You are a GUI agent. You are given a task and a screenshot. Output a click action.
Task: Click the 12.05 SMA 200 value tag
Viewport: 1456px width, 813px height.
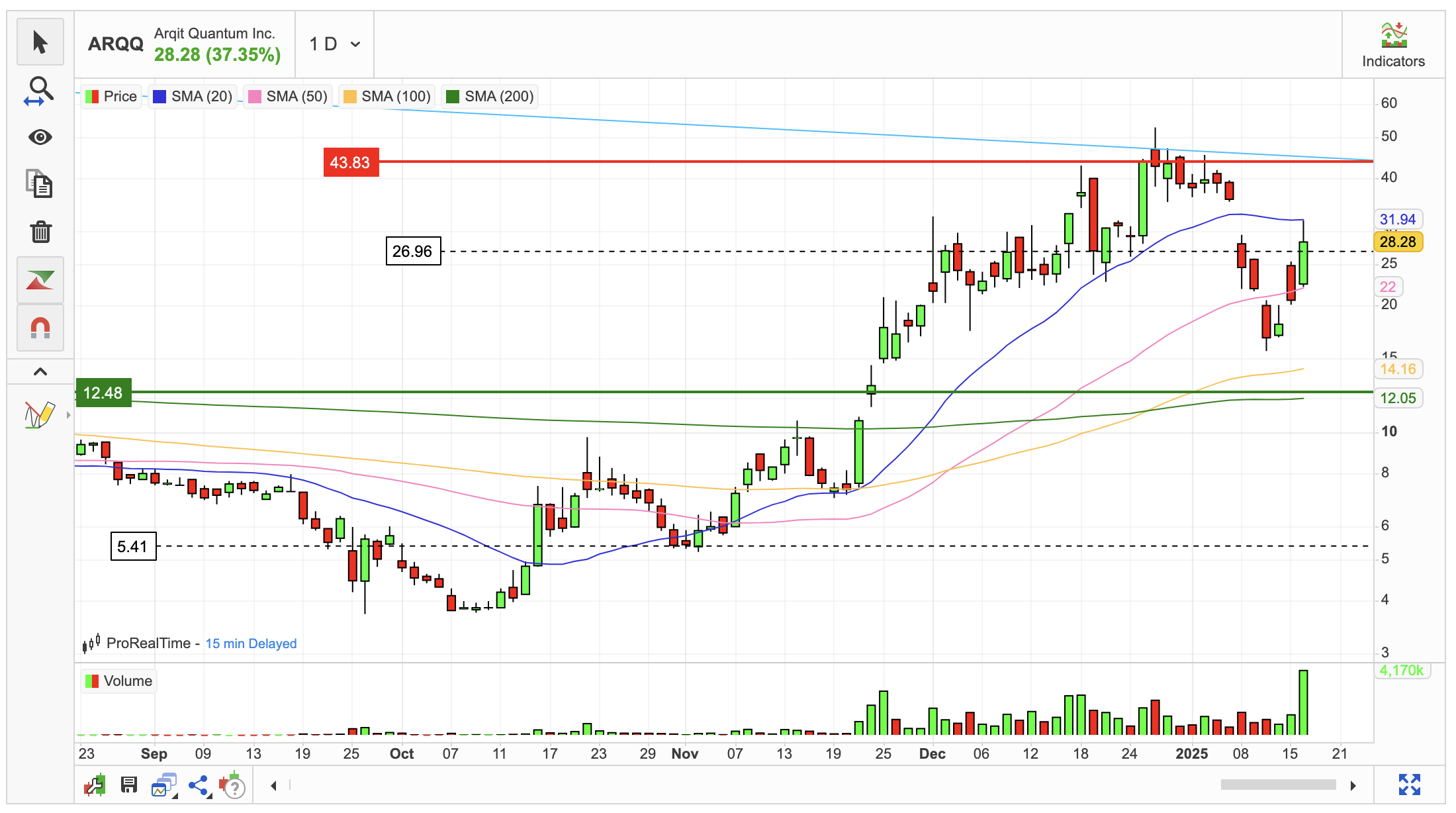pyautogui.click(x=1398, y=398)
